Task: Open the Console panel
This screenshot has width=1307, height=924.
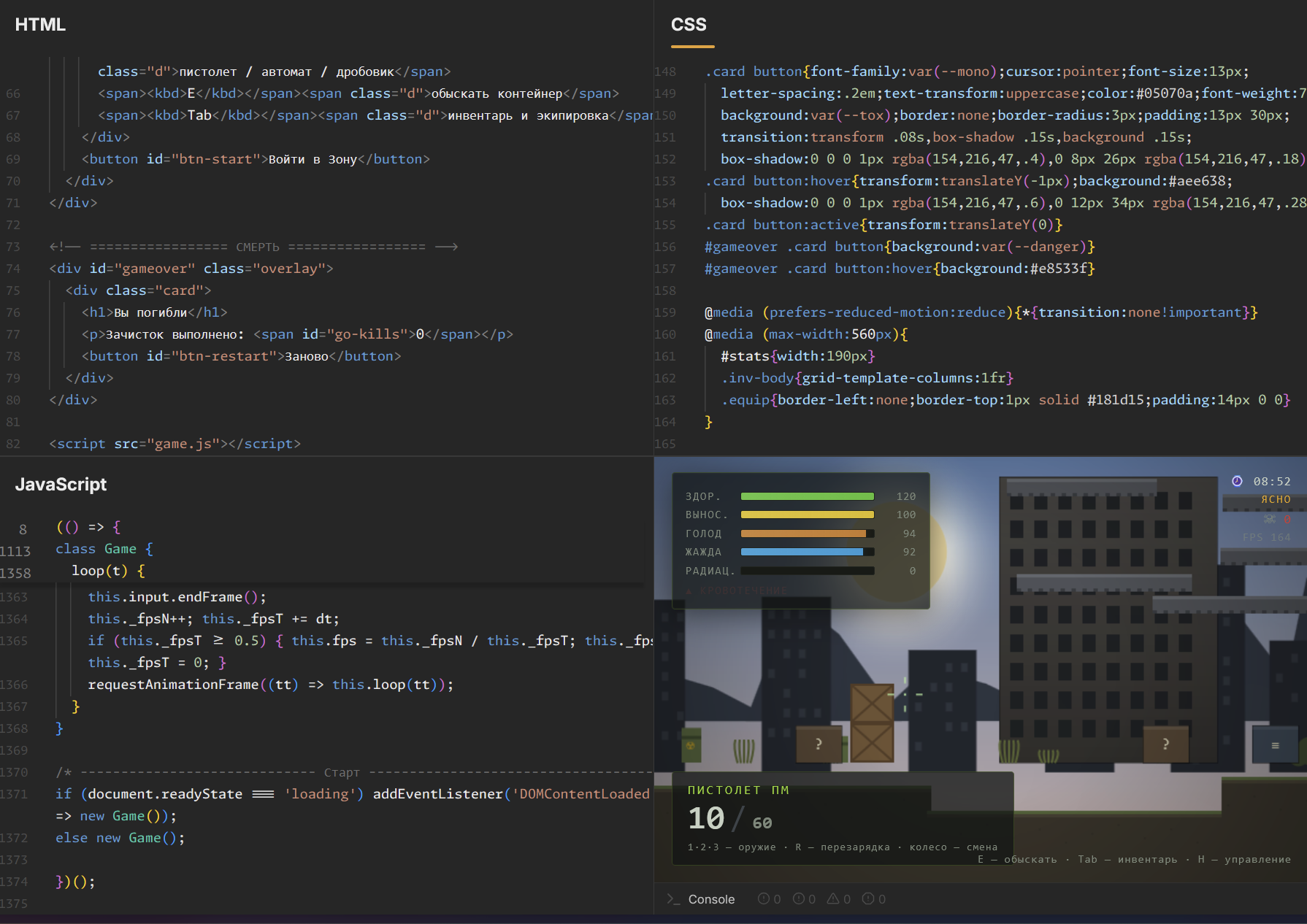Action: [711, 899]
